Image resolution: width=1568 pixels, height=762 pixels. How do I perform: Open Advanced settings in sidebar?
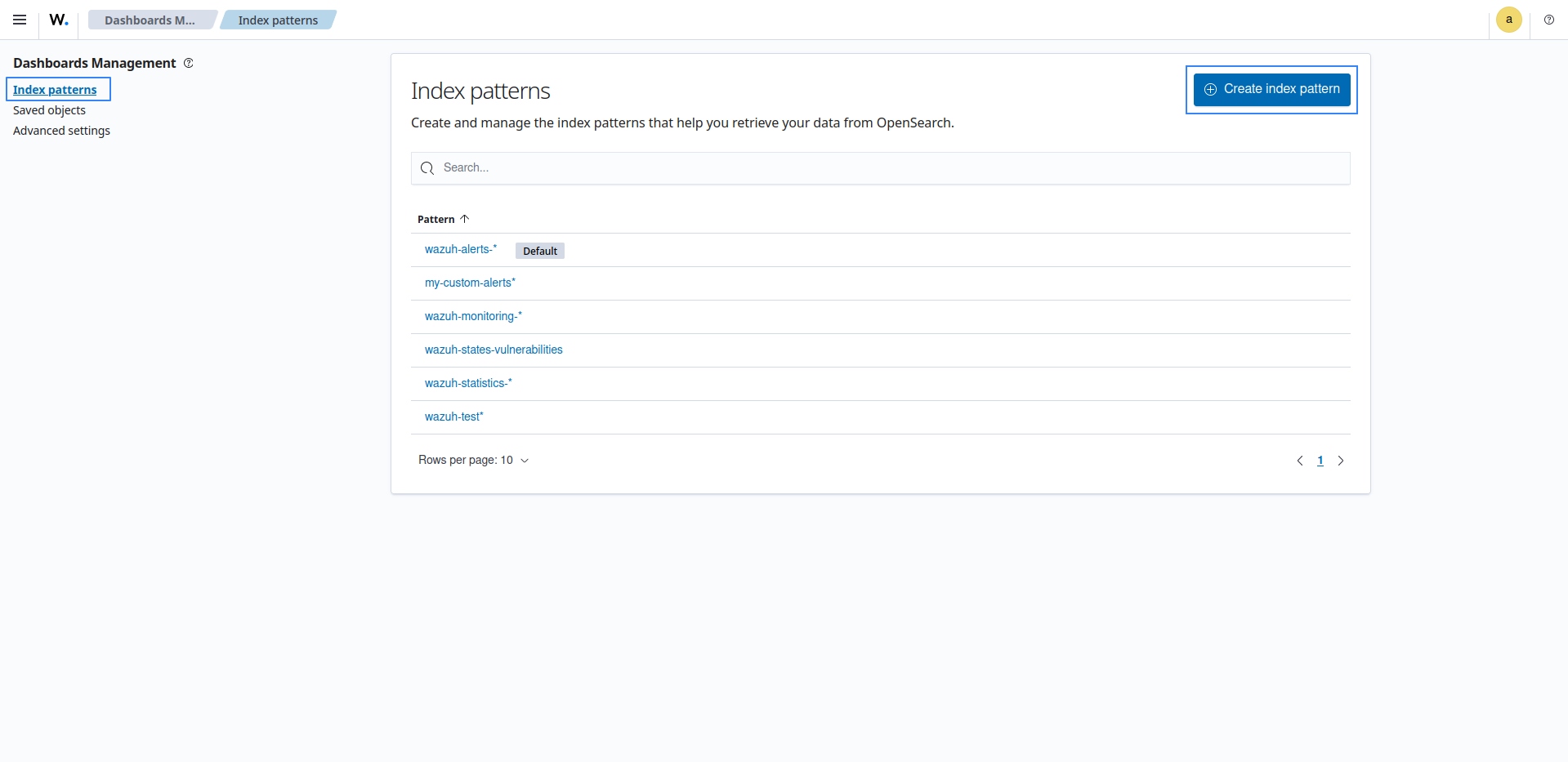(61, 131)
